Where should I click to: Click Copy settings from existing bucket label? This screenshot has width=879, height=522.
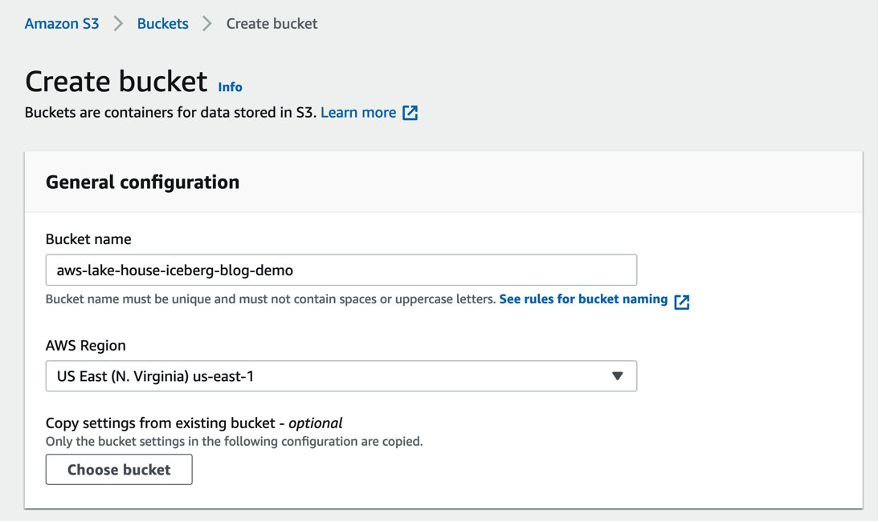(x=194, y=423)
